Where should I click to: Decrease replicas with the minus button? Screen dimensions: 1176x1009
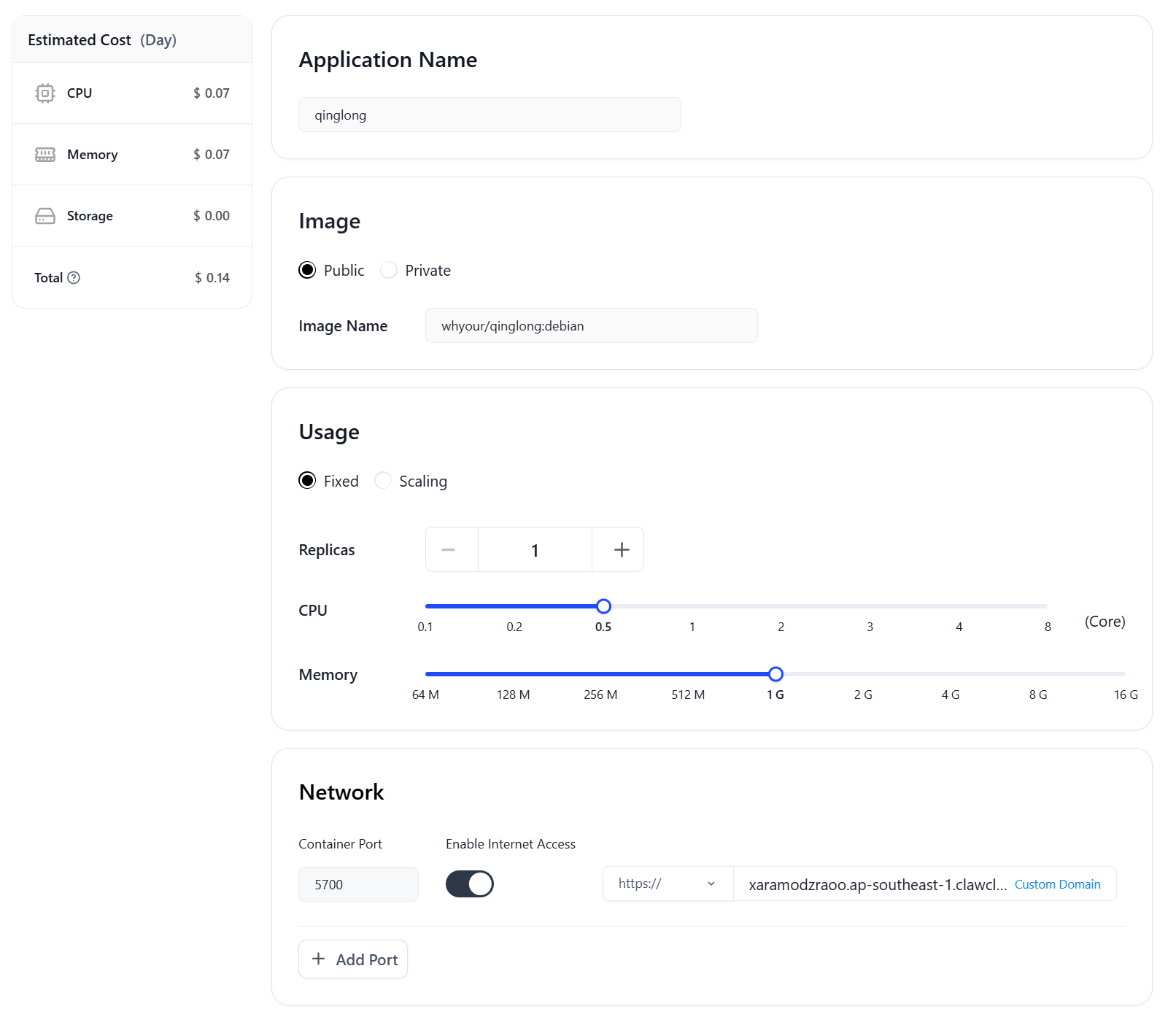click(449, 550)
